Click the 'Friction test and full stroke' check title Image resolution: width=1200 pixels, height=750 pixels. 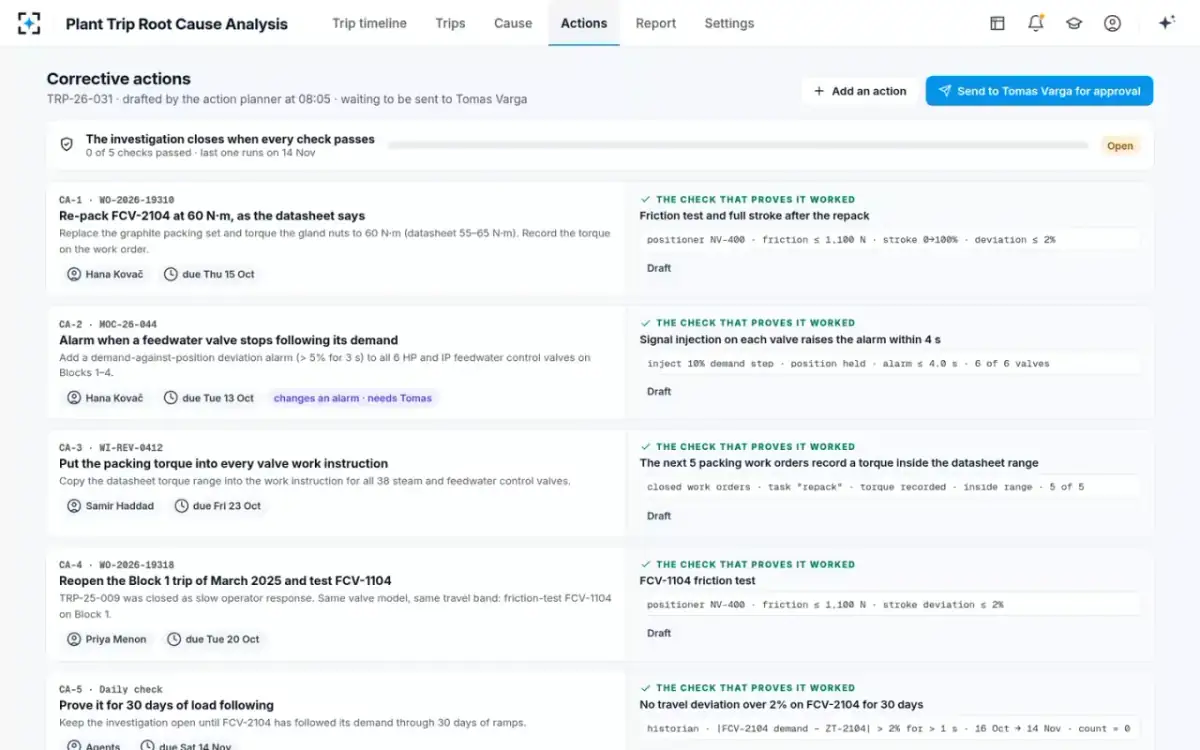tap(755, 216)
